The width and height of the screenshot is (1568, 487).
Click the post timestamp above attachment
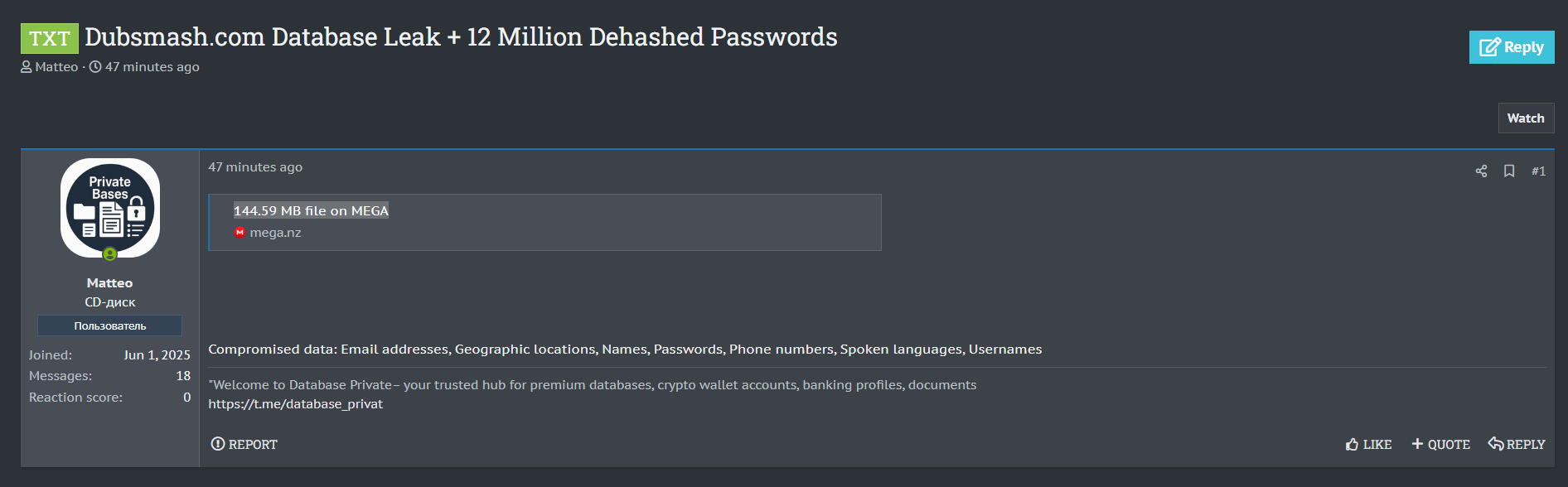(255, 167)
